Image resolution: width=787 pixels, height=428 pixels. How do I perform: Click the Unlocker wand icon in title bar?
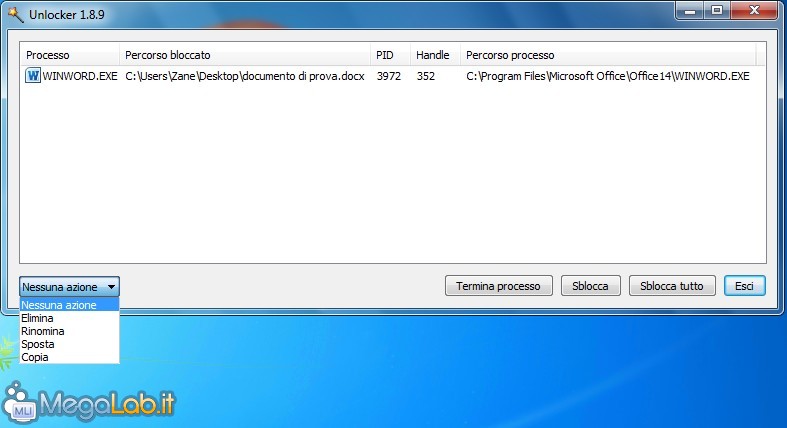pyautogui.click(x=16, y=14)
